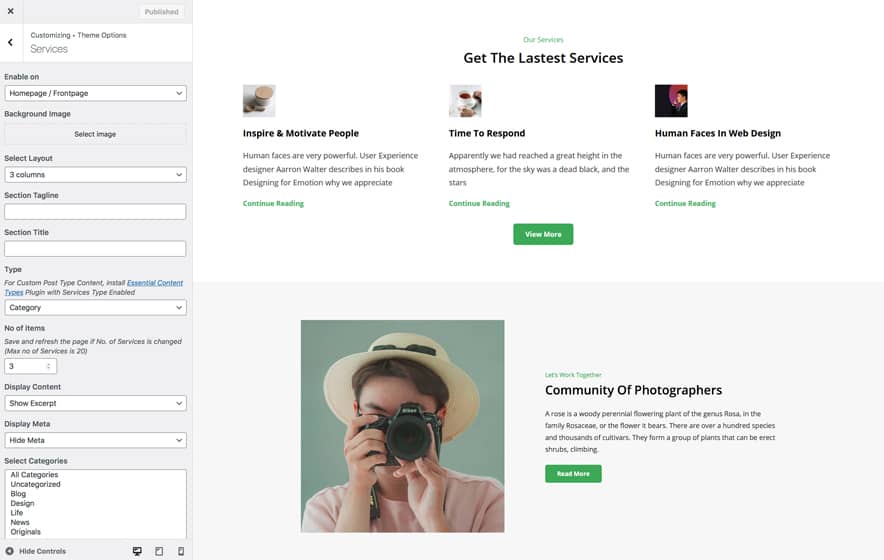Open the Enable on Homepage / Frontpage dropdown
The image size is (884, 560).
(x=95, y=93)
